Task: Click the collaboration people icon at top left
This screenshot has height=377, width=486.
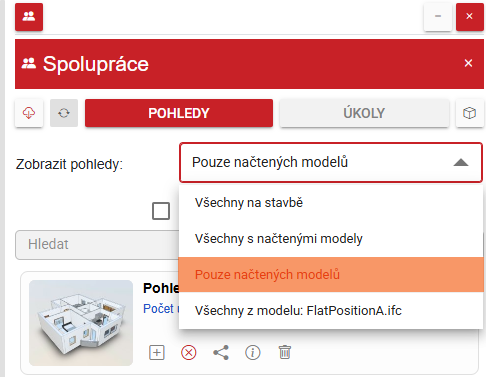Action: (29, 17)
